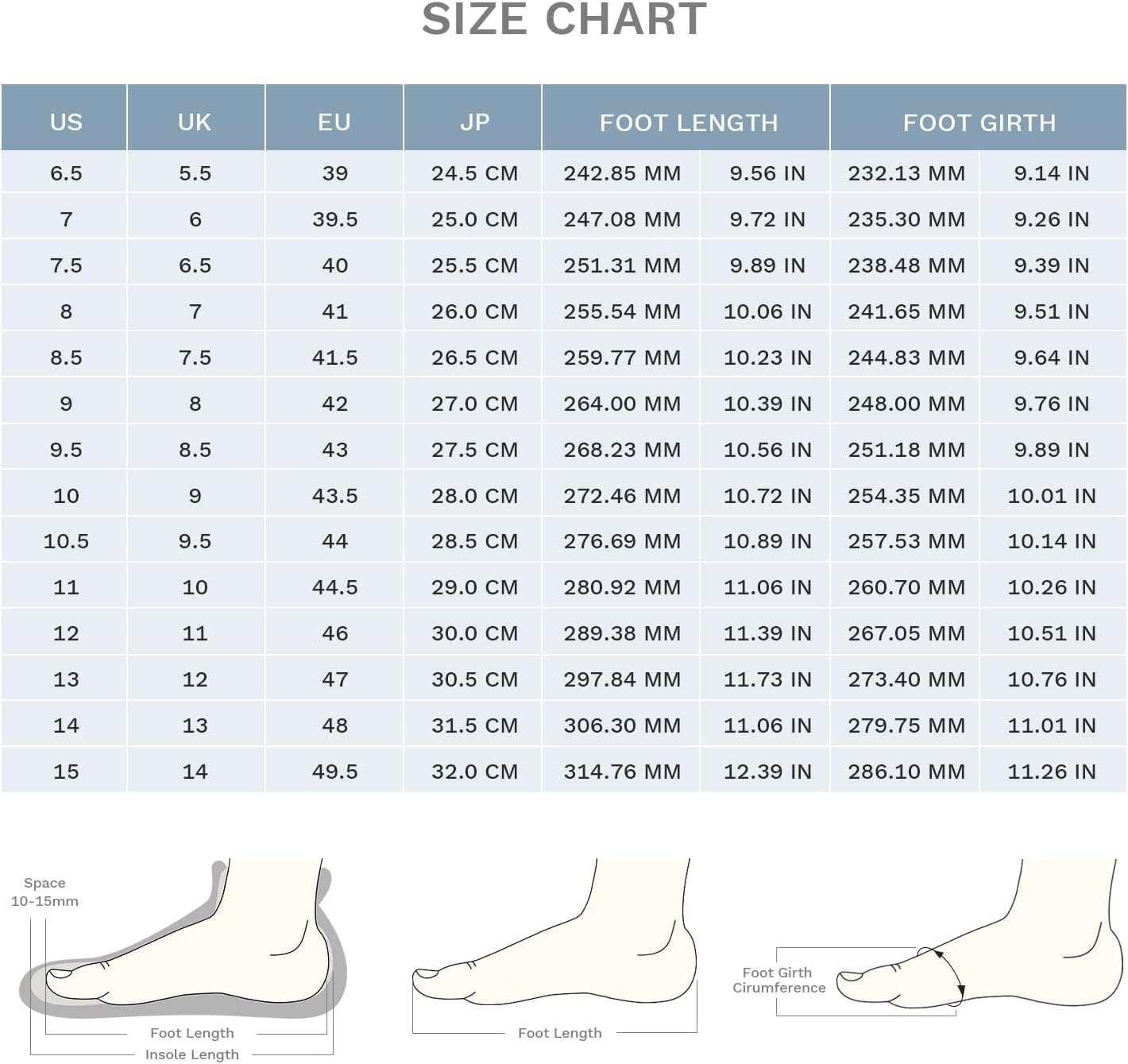The width and height of the screenshot is (1128, 1064).
Task: Click the Insole Length label
Action: tap(191, 1054)
